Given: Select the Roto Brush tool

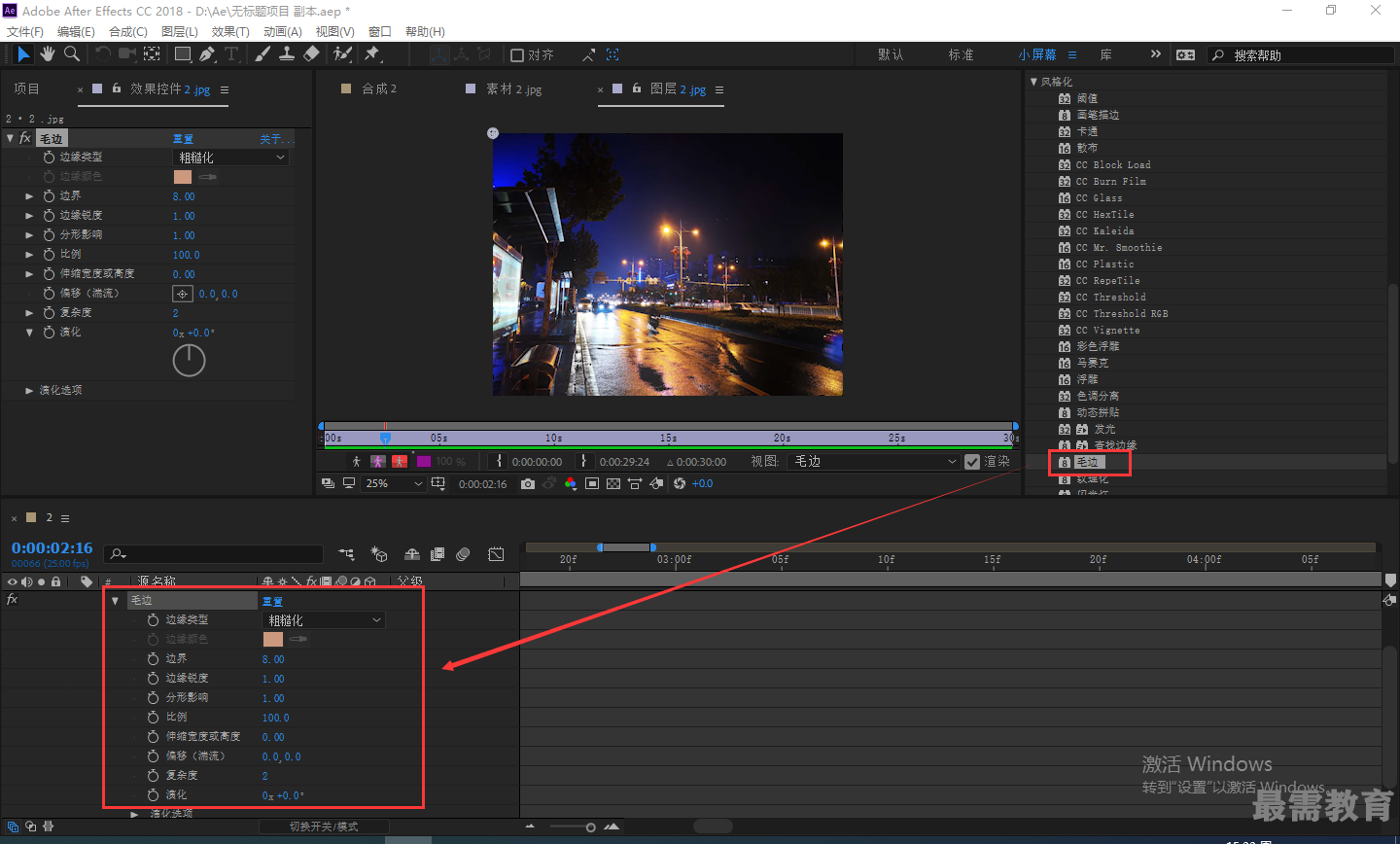Looking at the screenshot, I should [x=342, y=54].
